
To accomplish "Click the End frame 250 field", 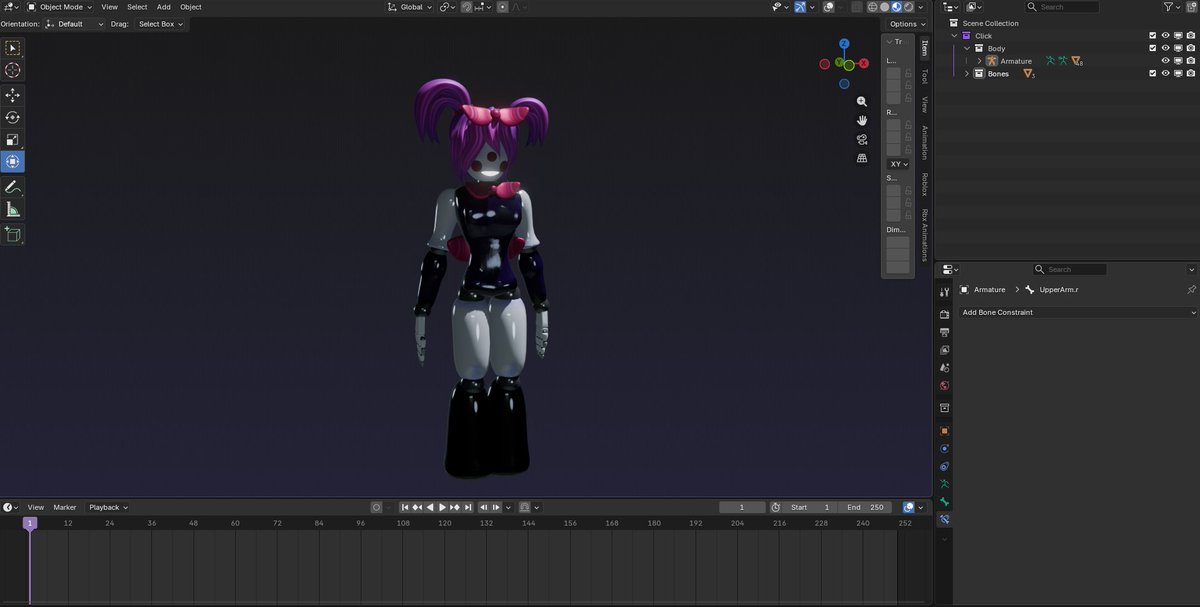I will pyautogui.click(x=865, y=507).
